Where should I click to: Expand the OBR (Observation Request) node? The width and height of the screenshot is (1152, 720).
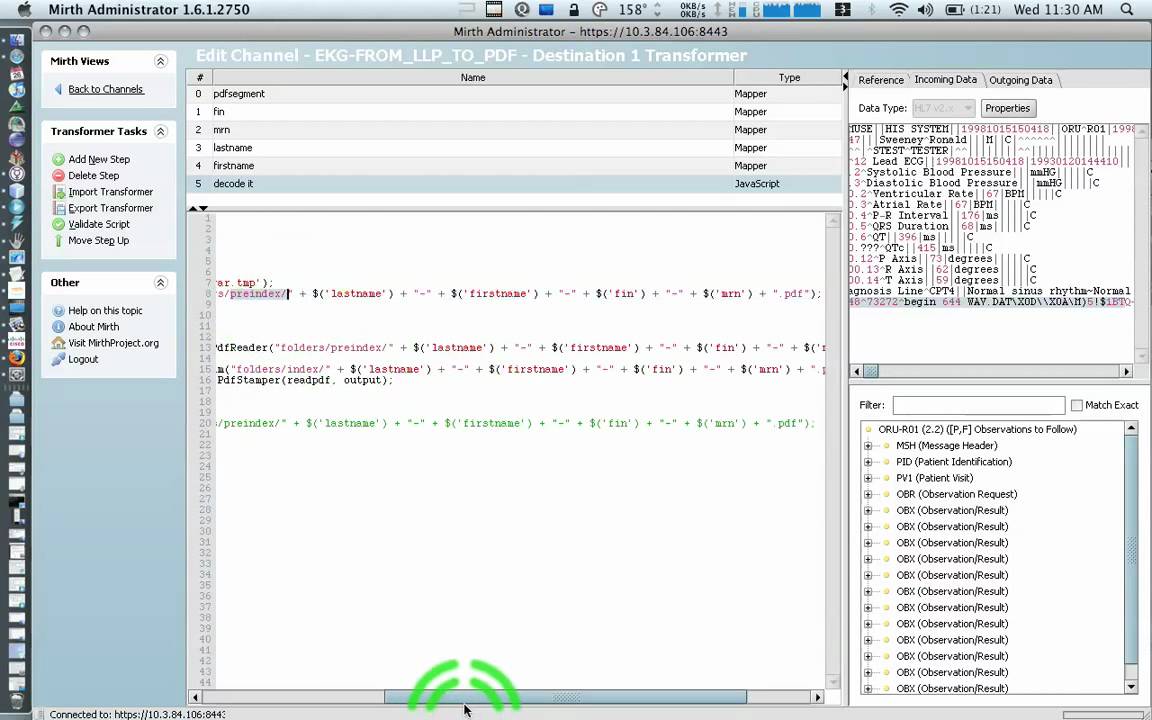pos(868,494)
